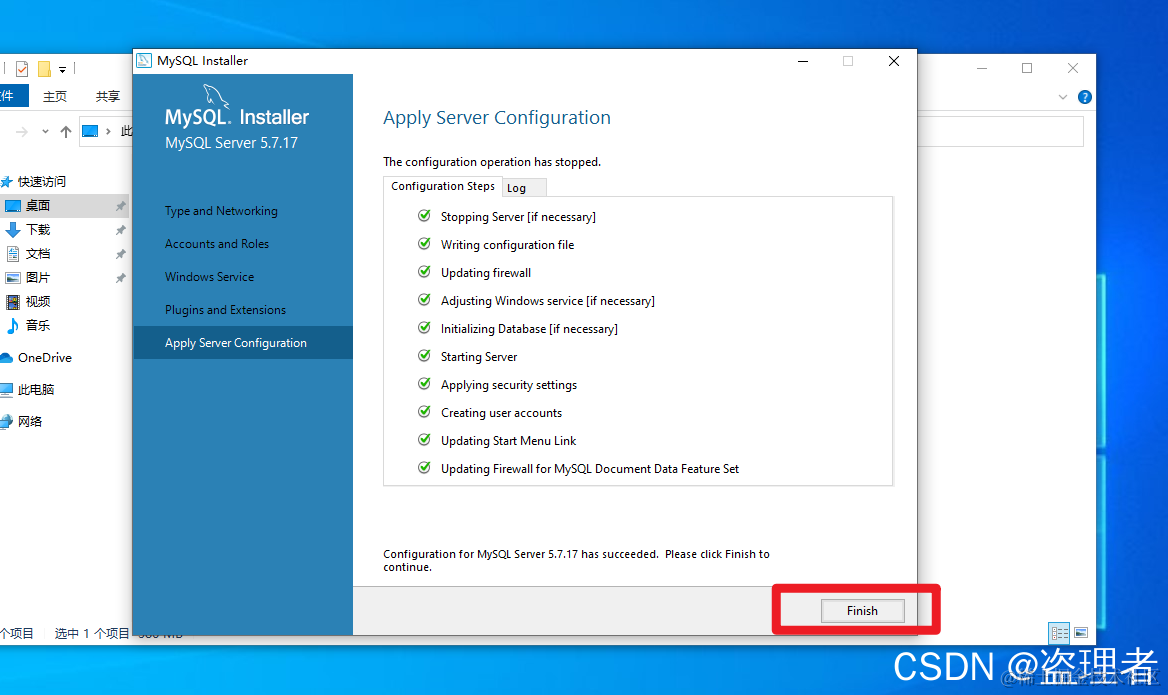Click the pin icon next to 下载
This screenshot has height=695, width=1168.
coord(120,230)
